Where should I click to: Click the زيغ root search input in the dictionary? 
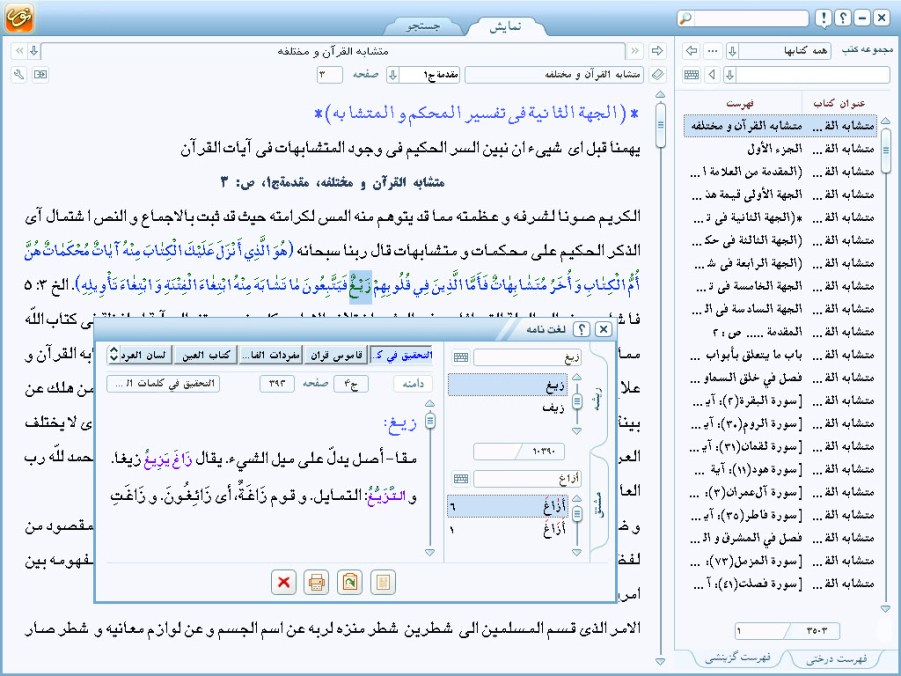pos(527,358)
